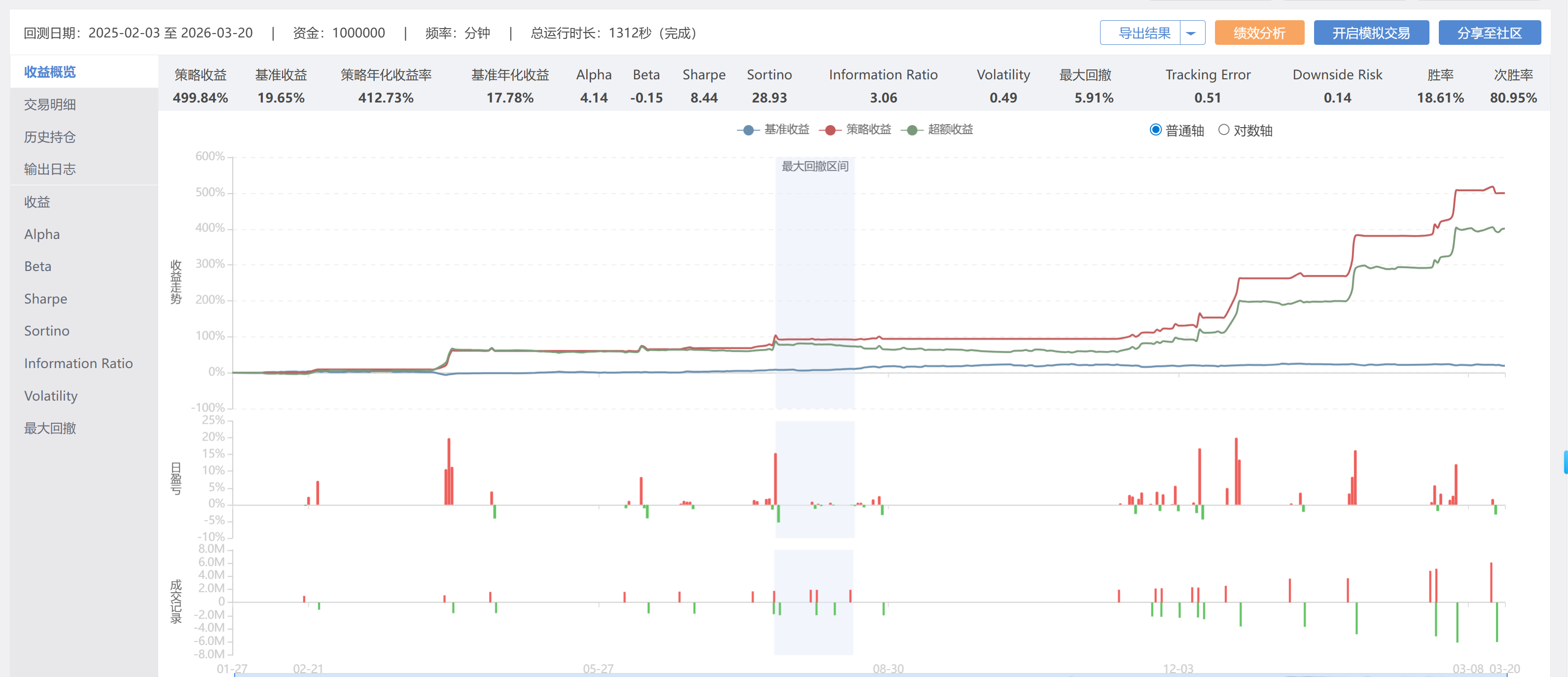This screenshot has width=1568, height=677.
Task: Share results via 分享至社区 button
Action: click(x=1489, y=33)
